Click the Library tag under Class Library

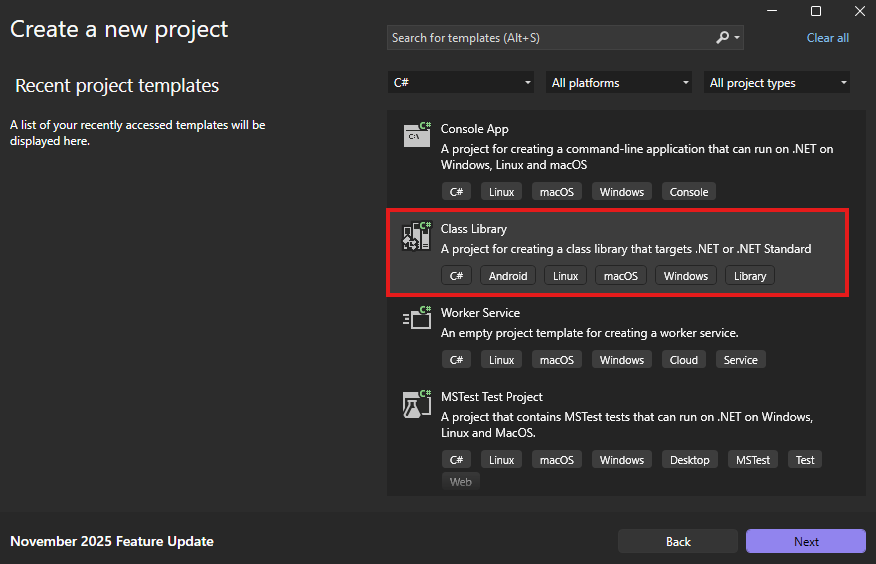click(x=750, y=276)
